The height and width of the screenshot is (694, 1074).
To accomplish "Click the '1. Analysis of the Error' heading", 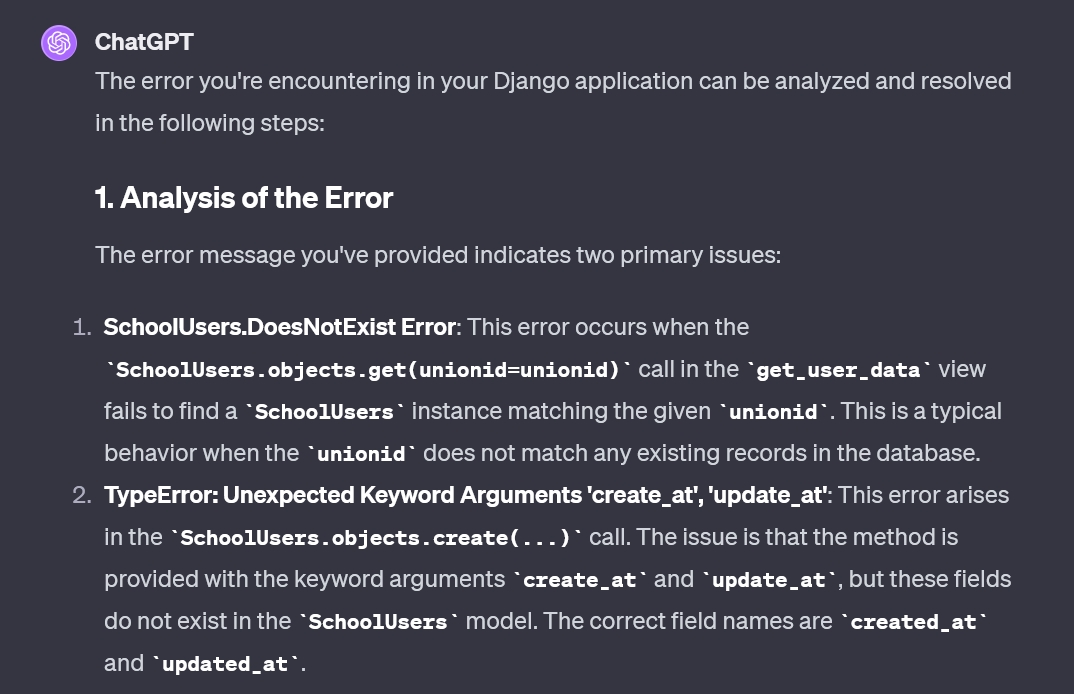I will tap(244, 198).
